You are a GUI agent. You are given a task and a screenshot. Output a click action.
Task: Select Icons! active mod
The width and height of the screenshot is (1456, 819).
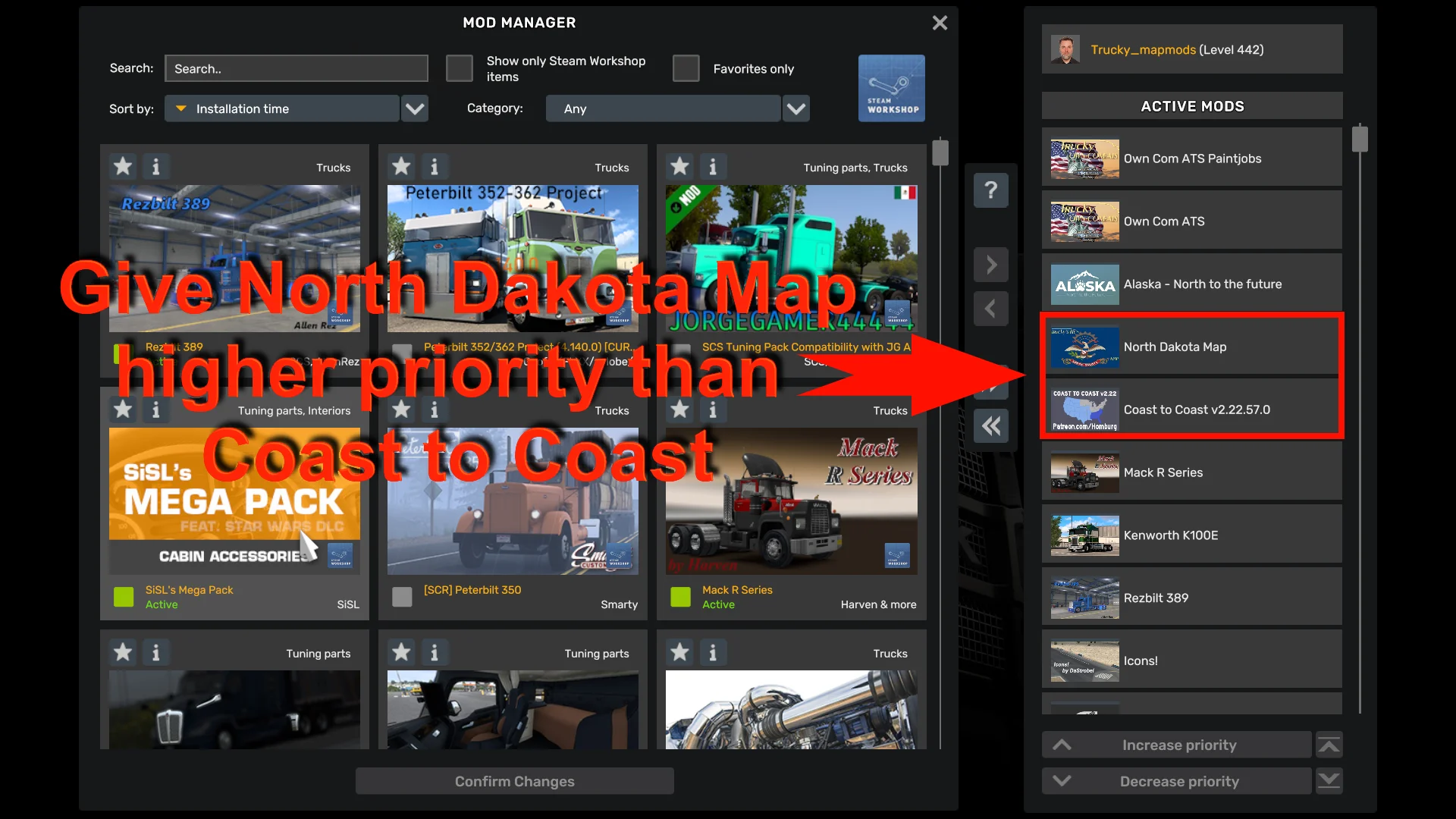pos(1191,661)
